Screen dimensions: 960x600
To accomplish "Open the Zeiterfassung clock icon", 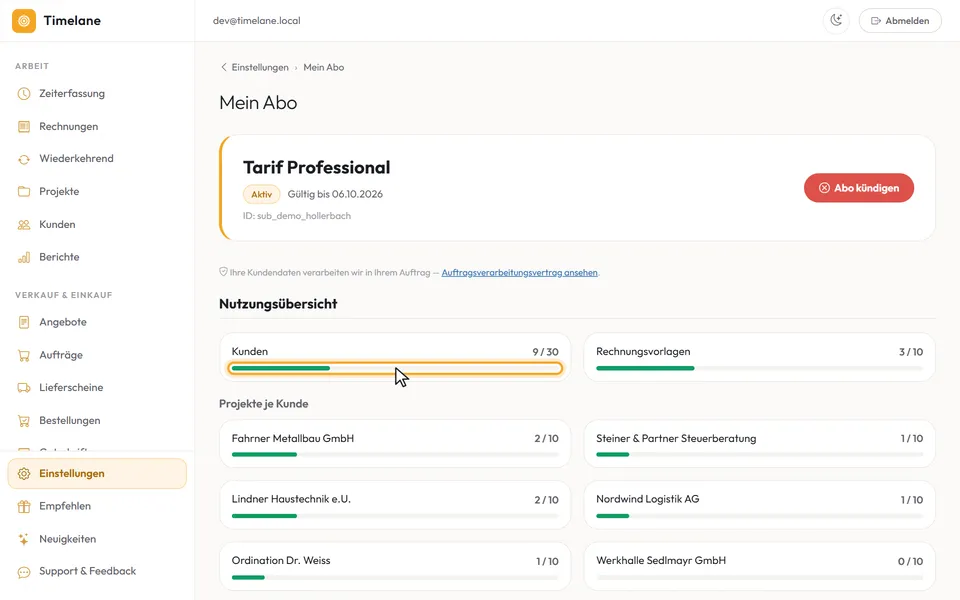I will (x=24, y=94).
